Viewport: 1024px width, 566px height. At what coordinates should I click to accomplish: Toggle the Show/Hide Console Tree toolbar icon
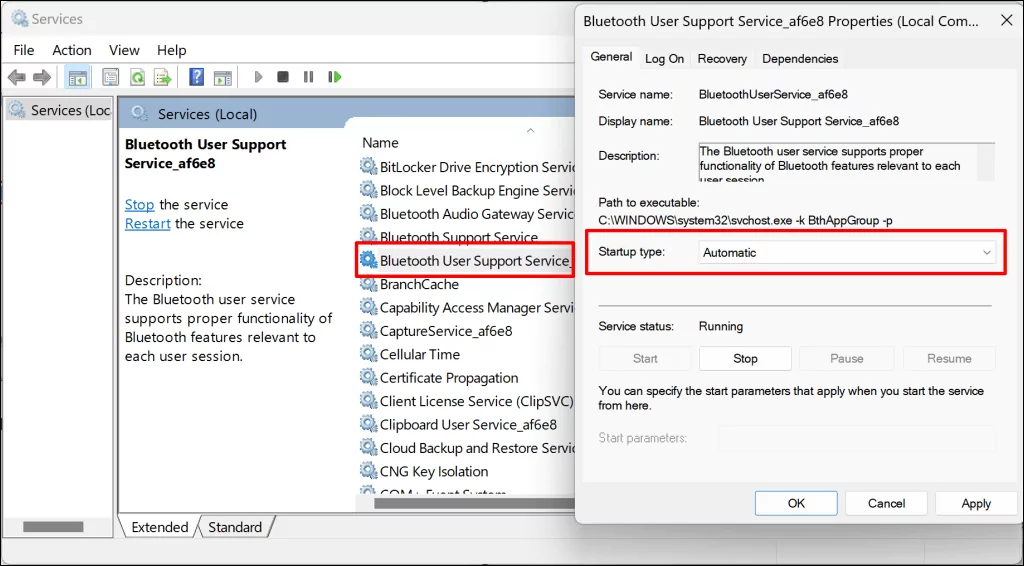pyautogui.click(x=77, y=77)
